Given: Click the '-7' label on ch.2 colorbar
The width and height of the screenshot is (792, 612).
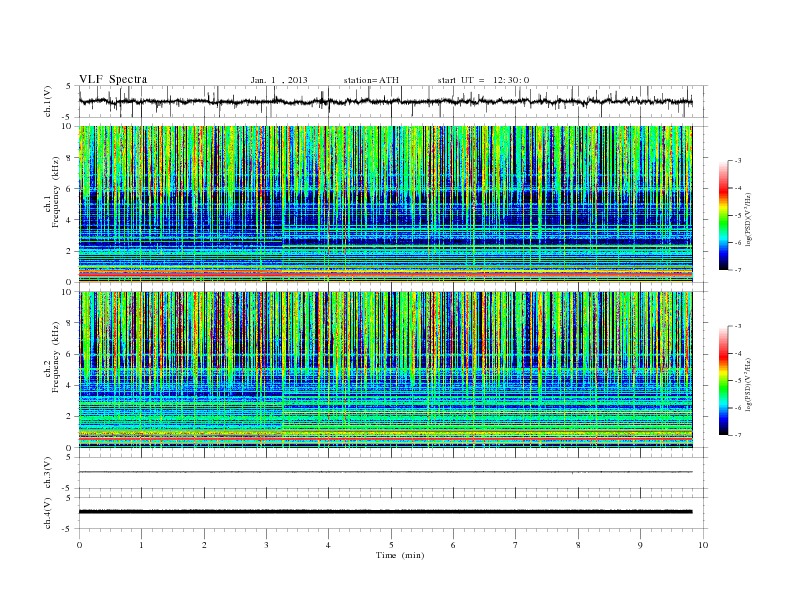Looking at the screenshot, I should coord(738,435).
